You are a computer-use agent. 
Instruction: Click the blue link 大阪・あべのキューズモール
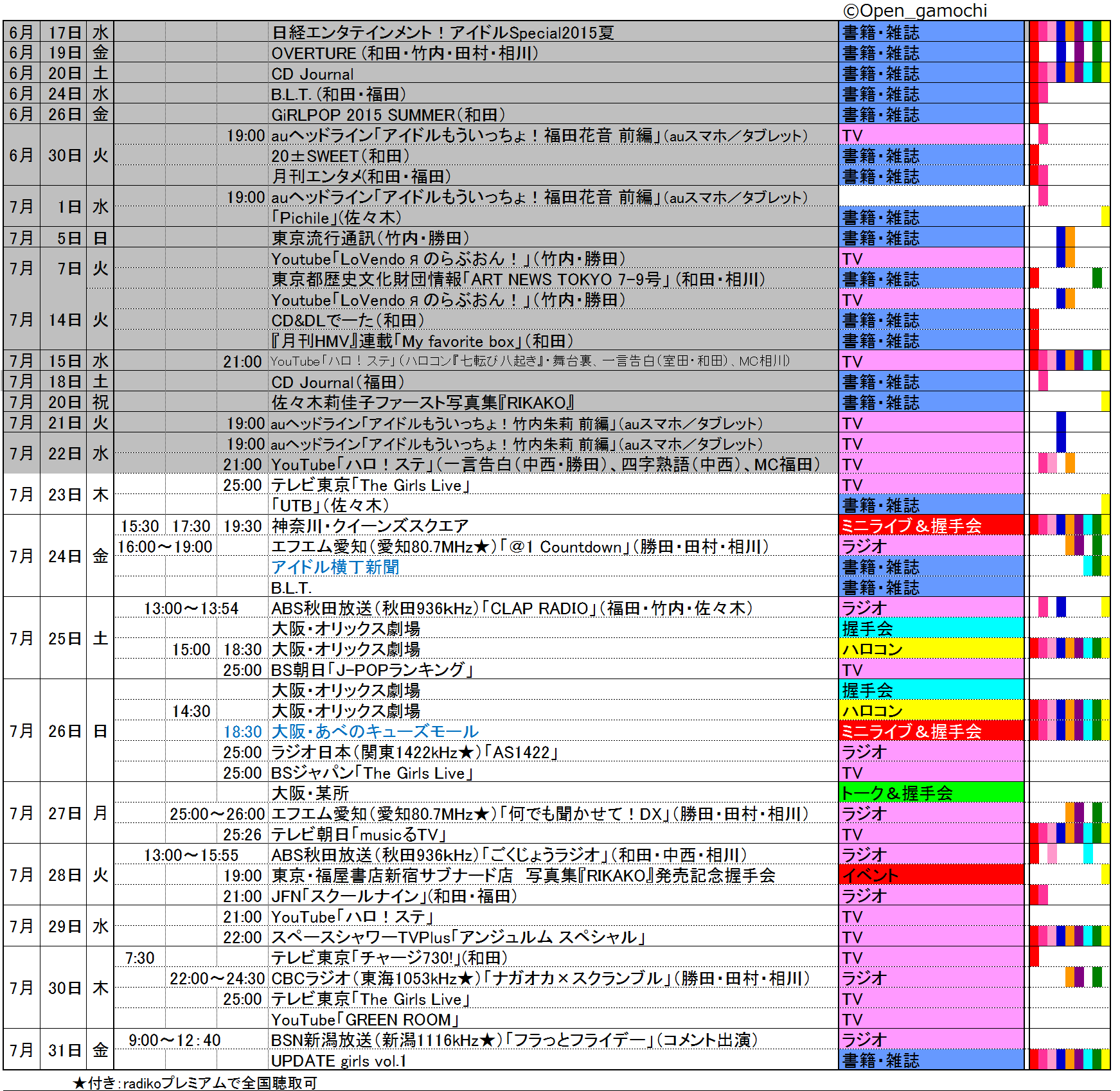click(x=375, y=731)
